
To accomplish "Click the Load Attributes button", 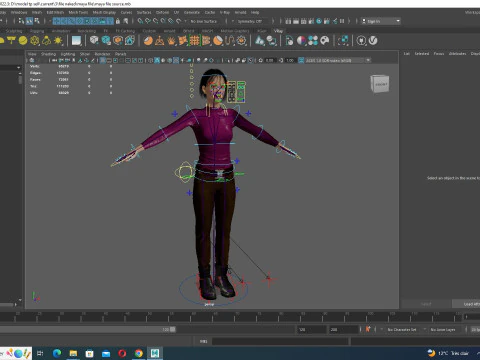I will pos(466,304).
